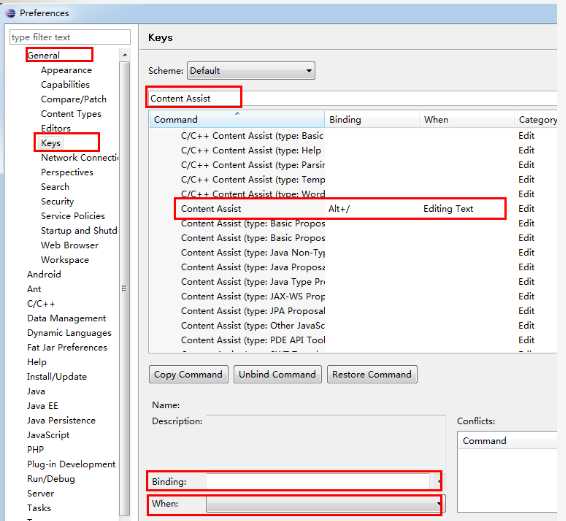Sort by the Command column header
The width and height of the screenshot is (566, 521).
click(x=237, y=120)
